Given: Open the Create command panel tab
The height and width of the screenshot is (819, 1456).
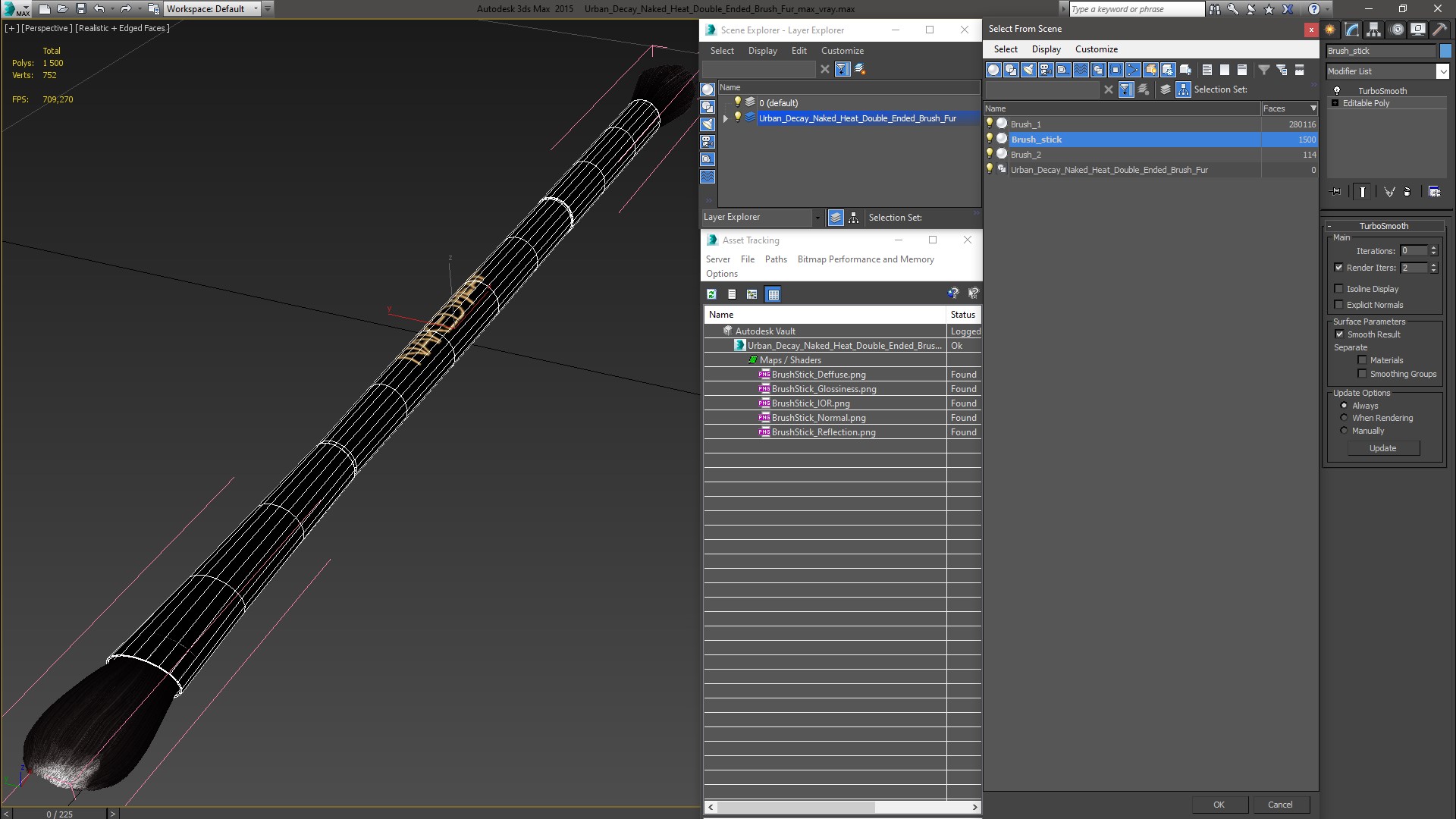Looking at the screenshot, I should 1330,30.
